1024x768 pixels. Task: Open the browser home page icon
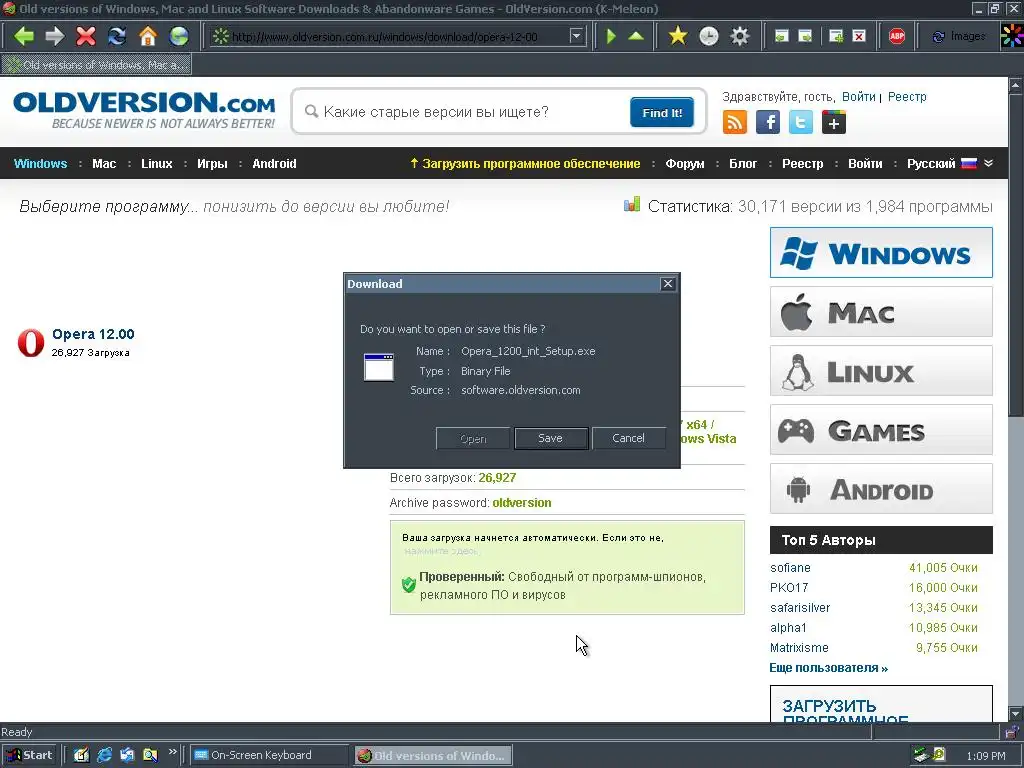click(x=148, y=36)
